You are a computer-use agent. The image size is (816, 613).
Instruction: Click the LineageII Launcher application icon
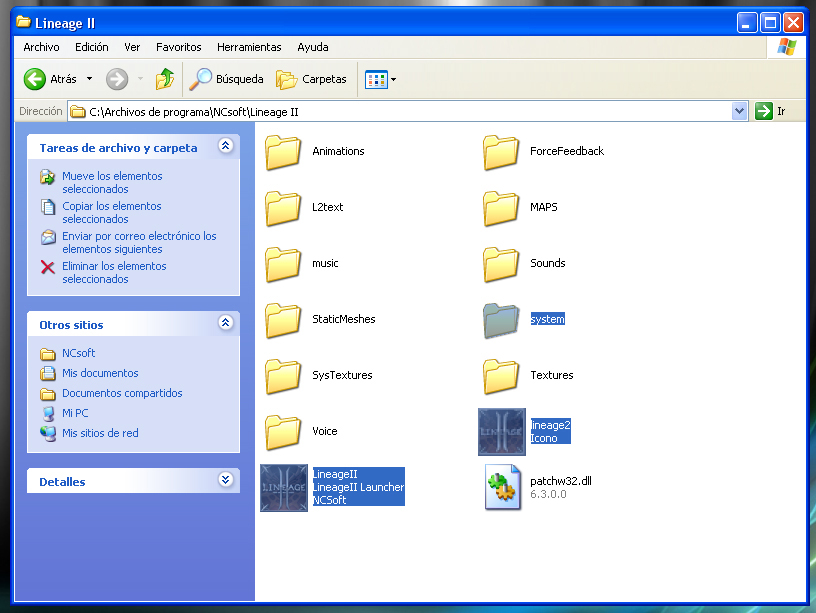pyautogui.click(x=284, y=488)
